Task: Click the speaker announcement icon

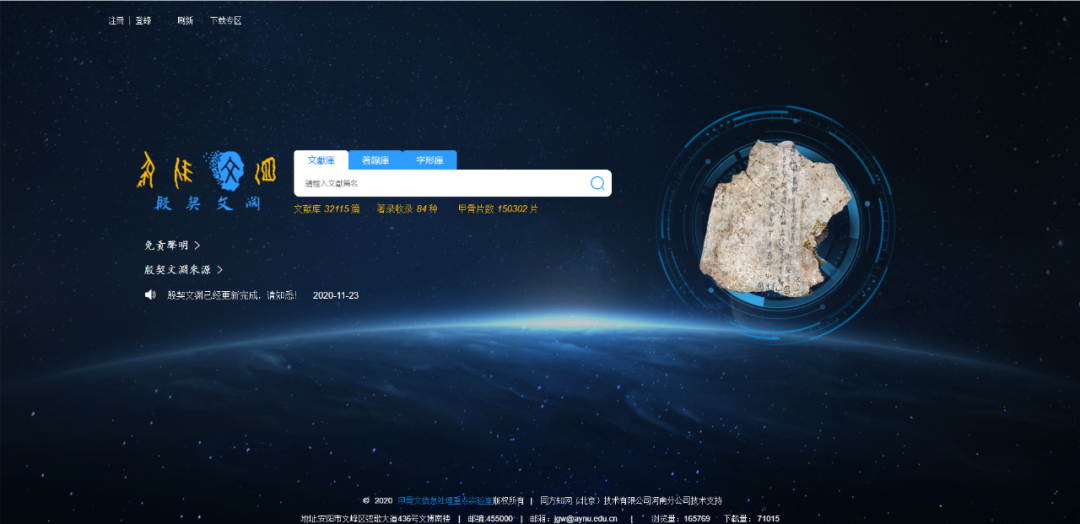Action: pyautogui.click(x=150, y=295)
